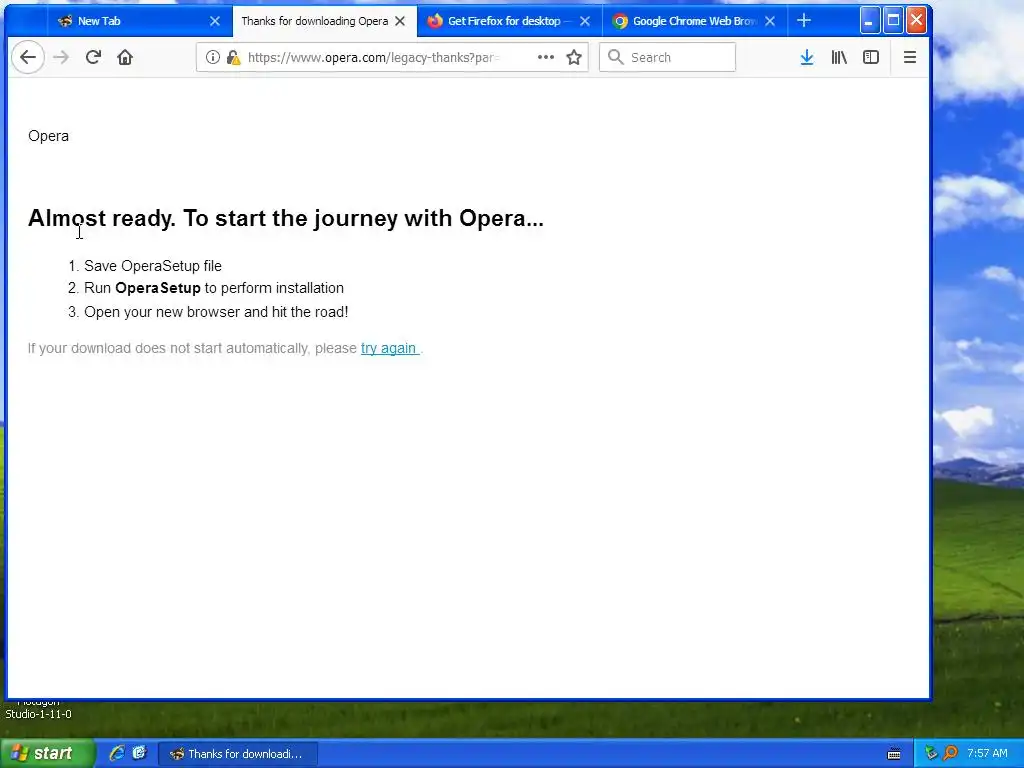Click the padlock warning security icon
Viewport: 1024px width, 768px height.
coord(233,57)
